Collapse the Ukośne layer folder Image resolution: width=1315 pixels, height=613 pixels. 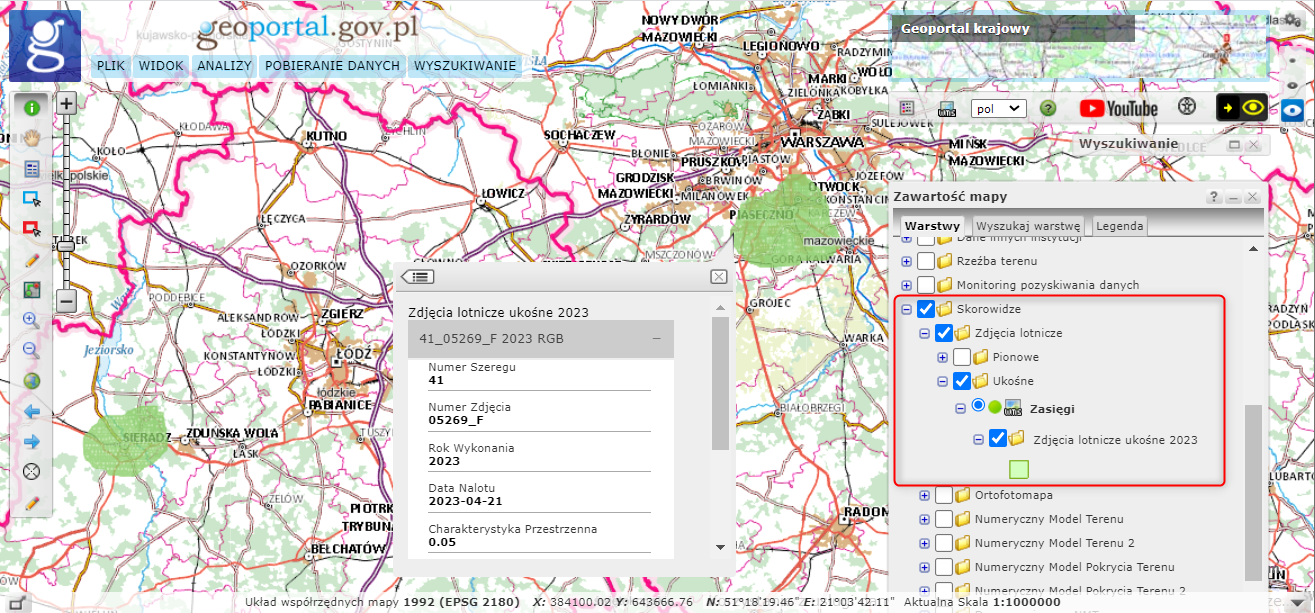coord(942,381)
